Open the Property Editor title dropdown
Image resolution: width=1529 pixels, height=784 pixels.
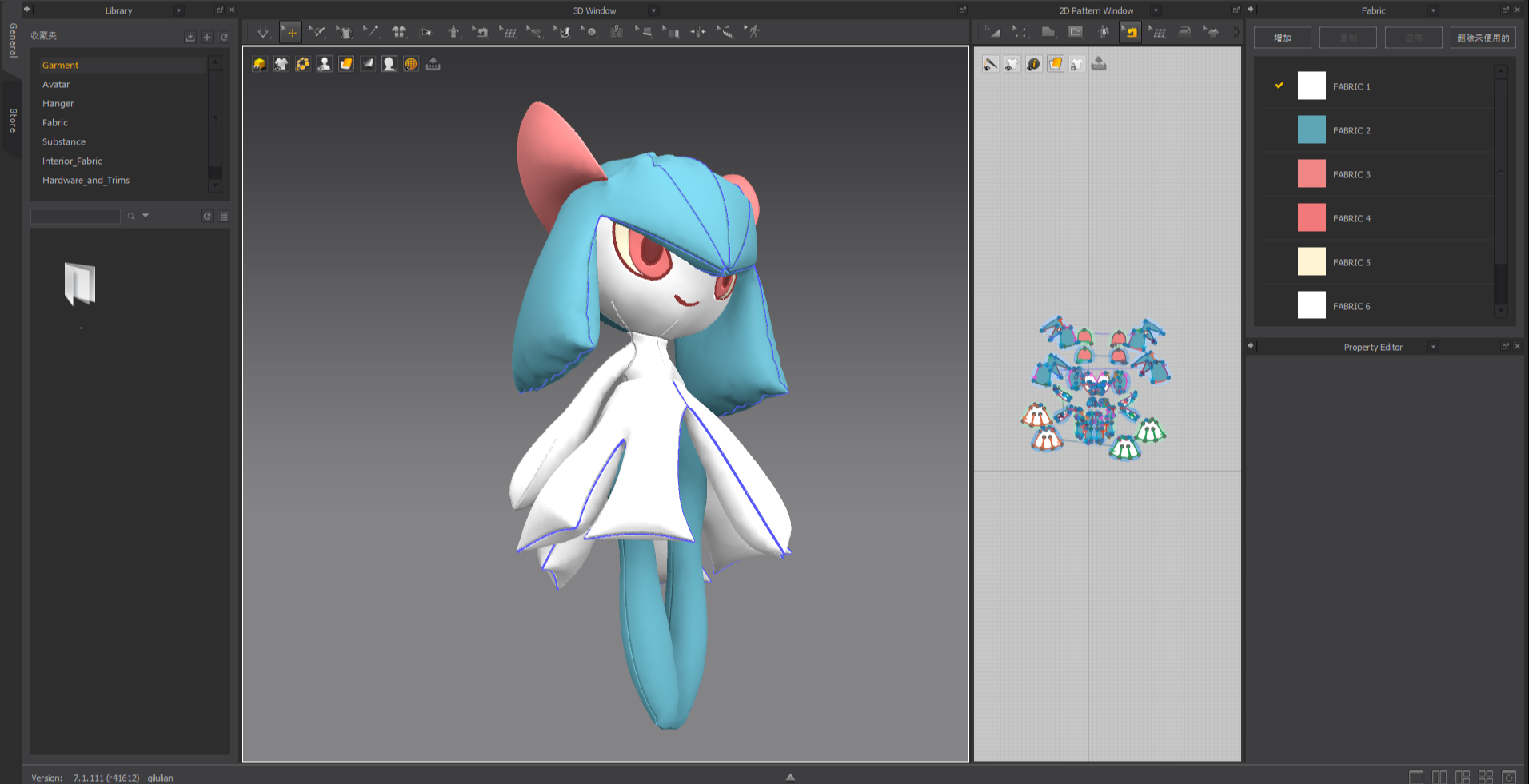pos(1433,347)
